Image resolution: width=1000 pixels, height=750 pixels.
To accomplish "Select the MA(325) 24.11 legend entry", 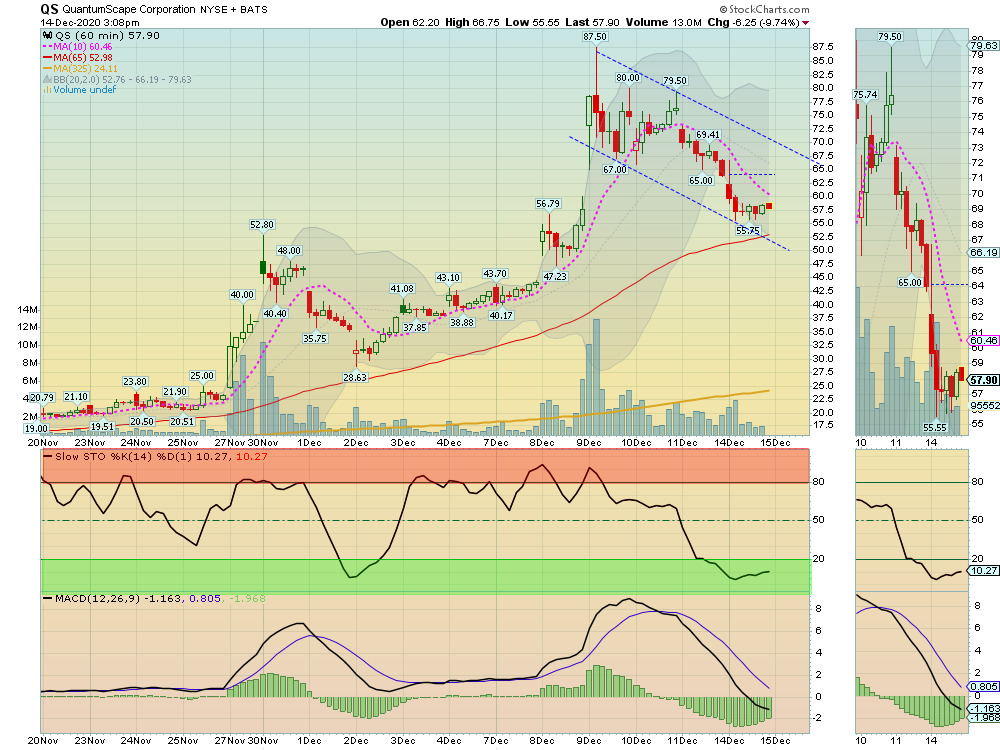I will click(x=80, y=68).
